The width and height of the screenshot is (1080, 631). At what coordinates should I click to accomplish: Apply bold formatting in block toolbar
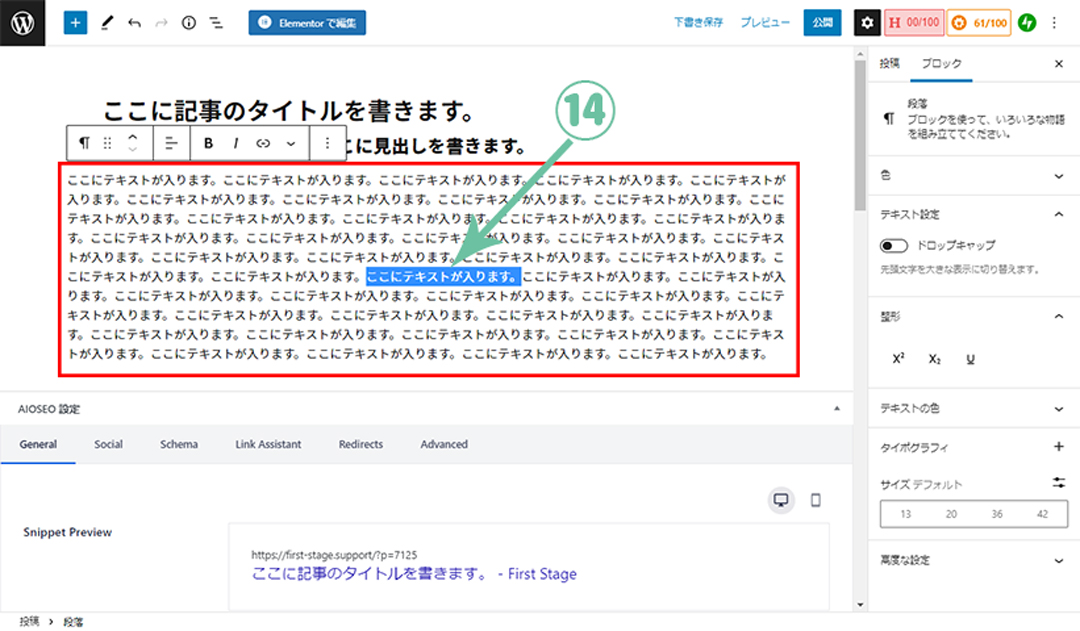pyautogui.click(x=209, y=143)
